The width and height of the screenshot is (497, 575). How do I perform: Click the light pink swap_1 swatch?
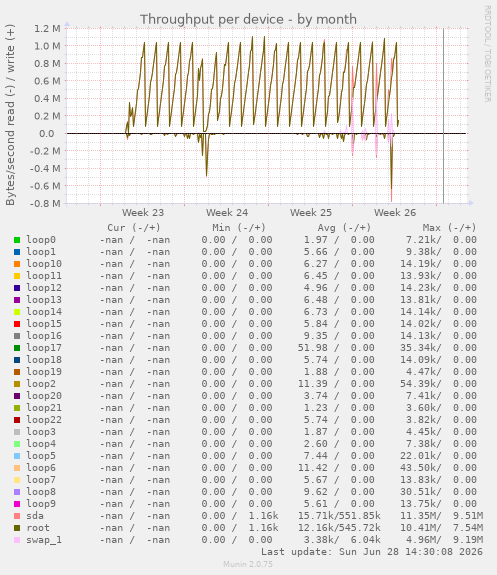17,540
